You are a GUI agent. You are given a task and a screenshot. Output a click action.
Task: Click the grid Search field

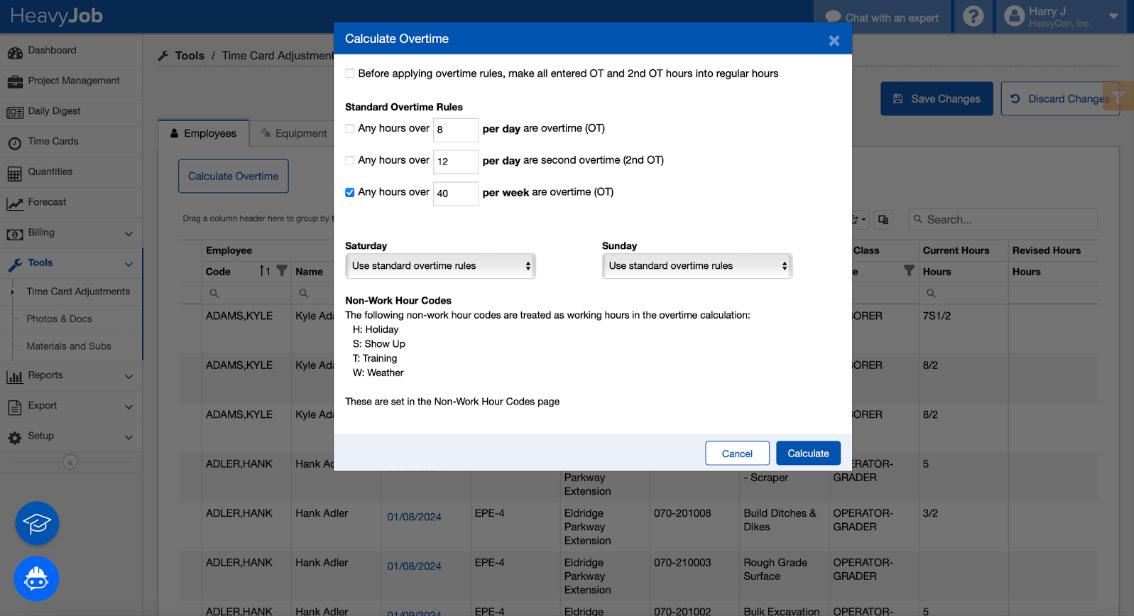tap(1003, 219)
